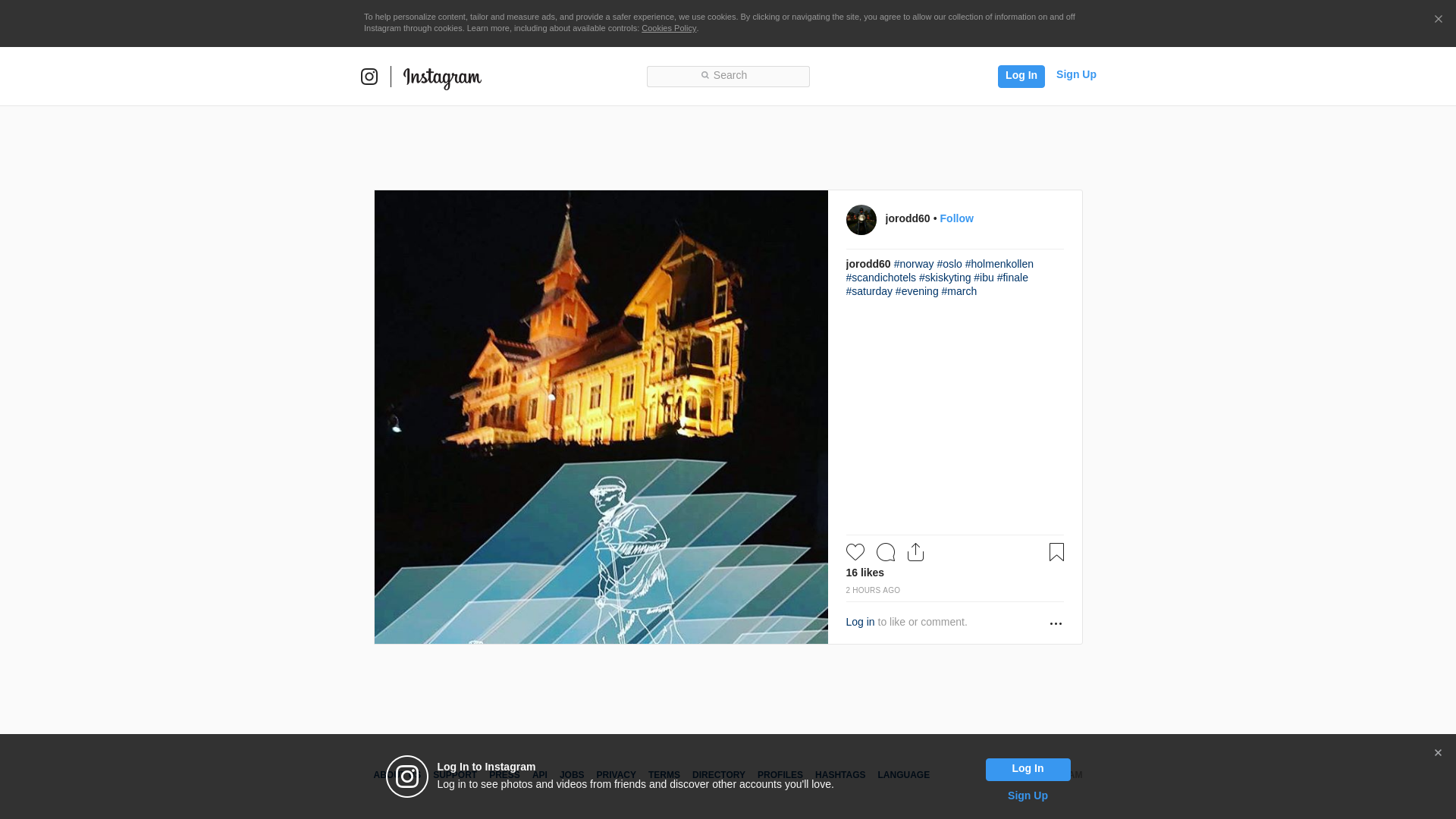Dismiss the cookie notice banner
This screenshot has width=1456, height=819.
pyautogui.click(x=1438, y=20)
